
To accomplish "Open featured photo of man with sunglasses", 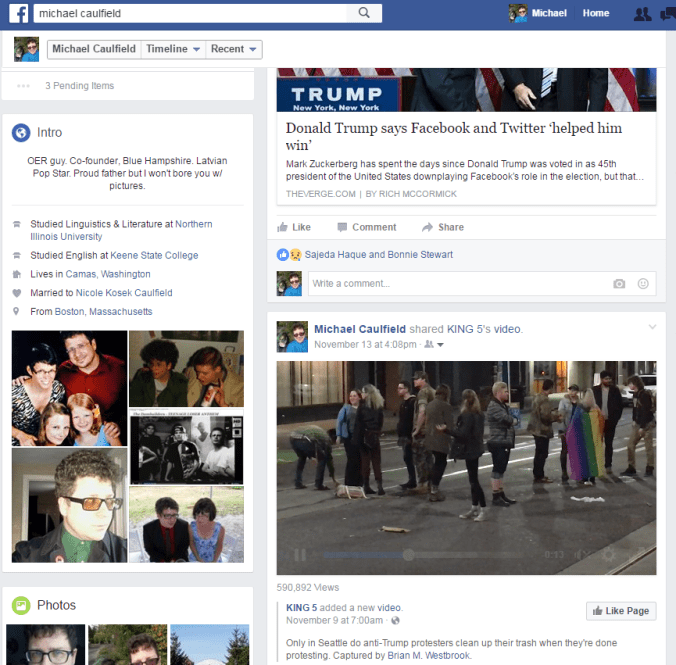I will click(x=69, y=505).
